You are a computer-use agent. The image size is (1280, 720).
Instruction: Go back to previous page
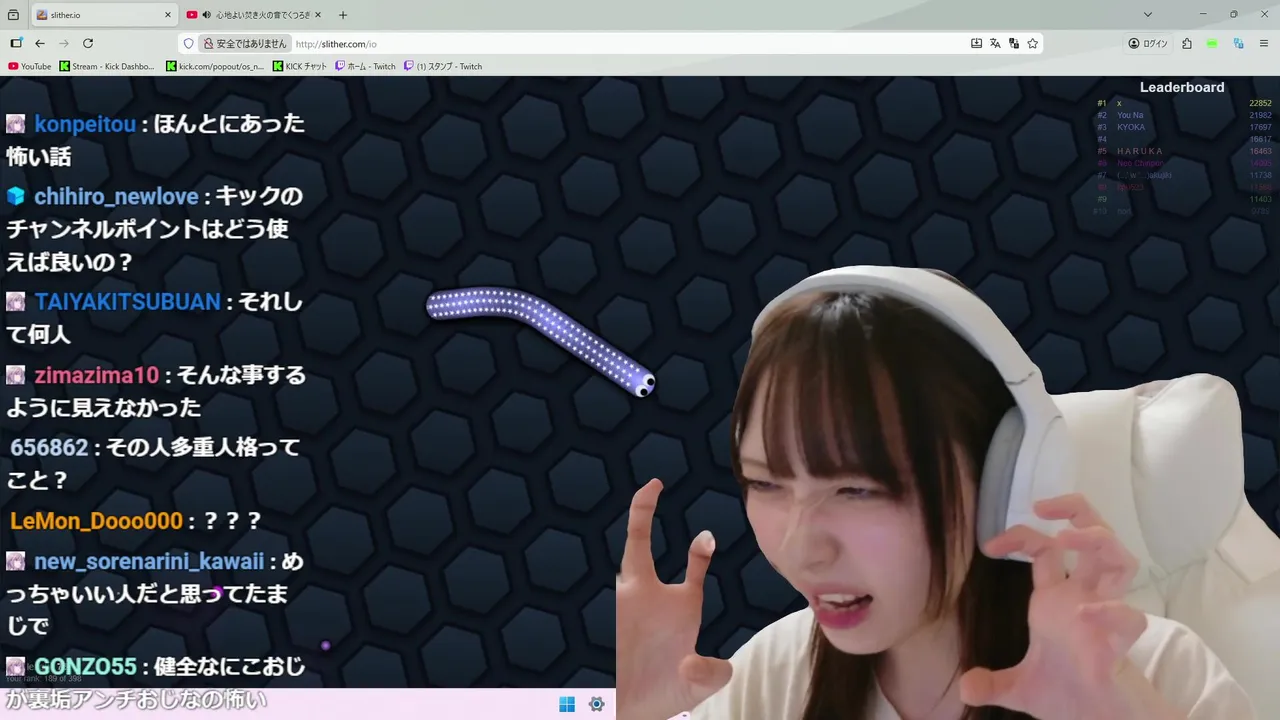(x=40, y=43)
